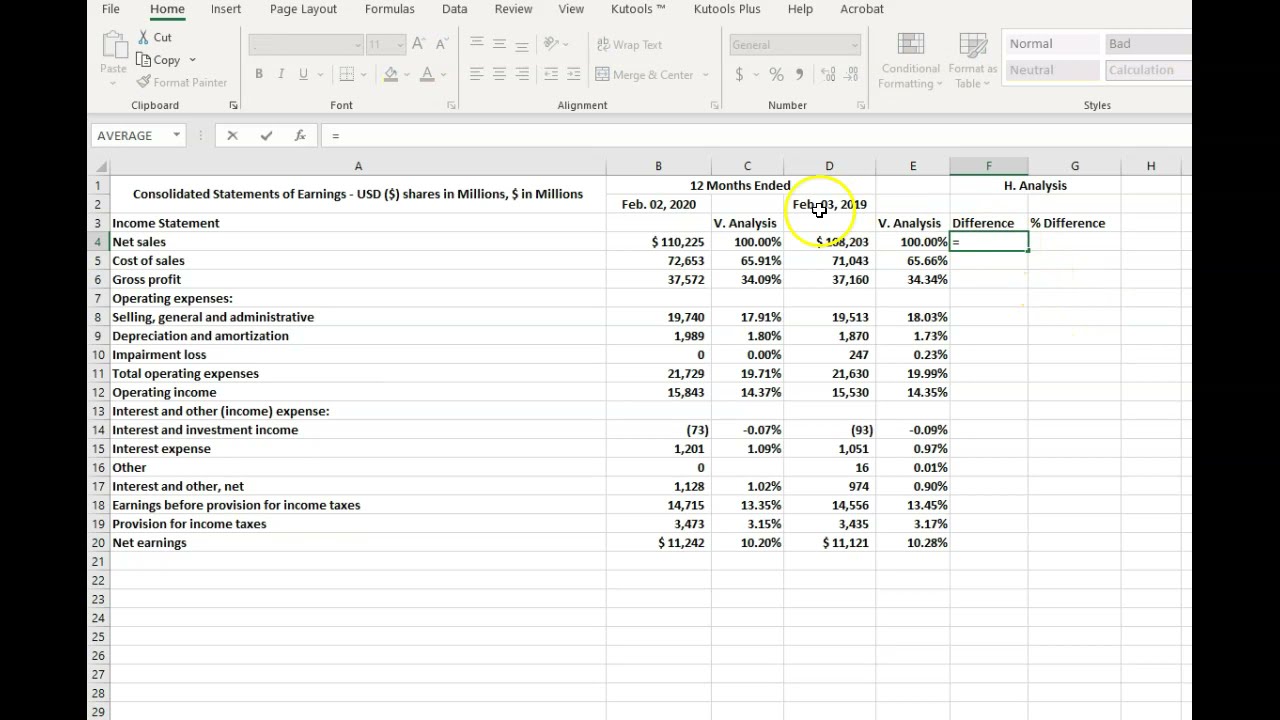1280x720 pixels.
Task: Click the Paste clipboard icon
Action: tap(114, 45)
